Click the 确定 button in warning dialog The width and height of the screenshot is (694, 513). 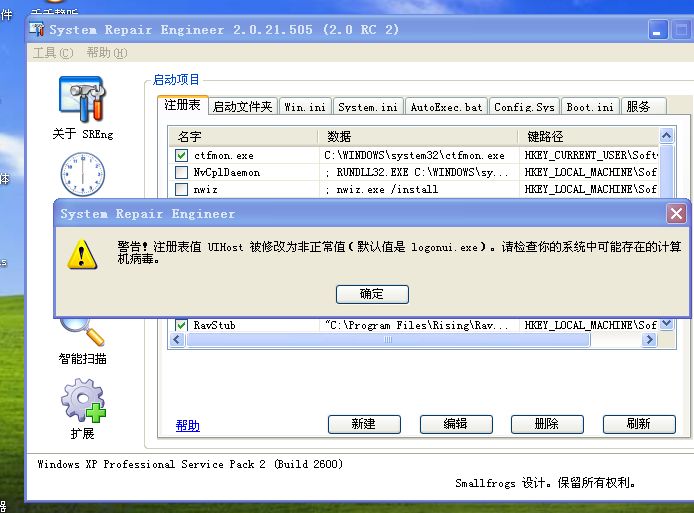(x=372, y=294)
